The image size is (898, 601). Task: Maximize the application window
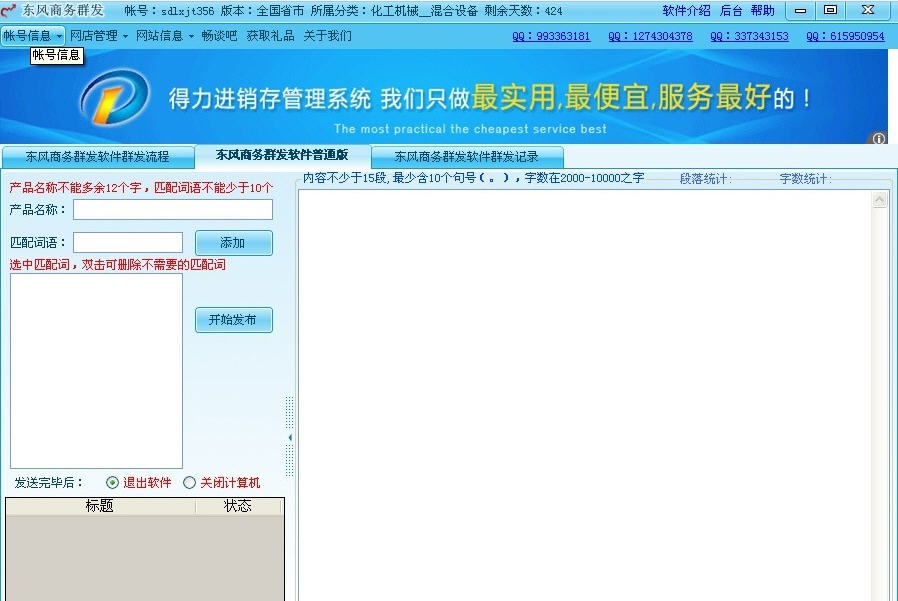830,10
